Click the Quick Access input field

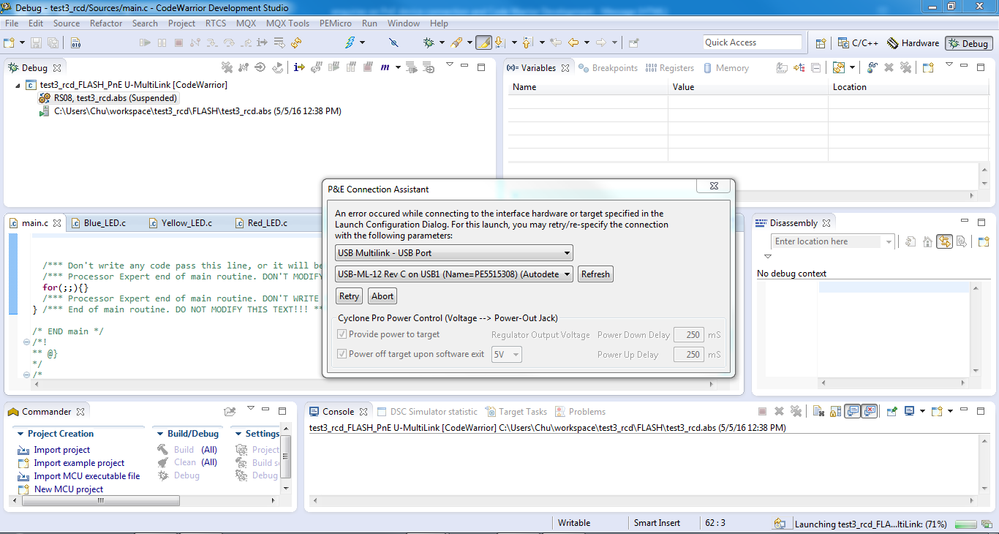[x=752, y=43]
